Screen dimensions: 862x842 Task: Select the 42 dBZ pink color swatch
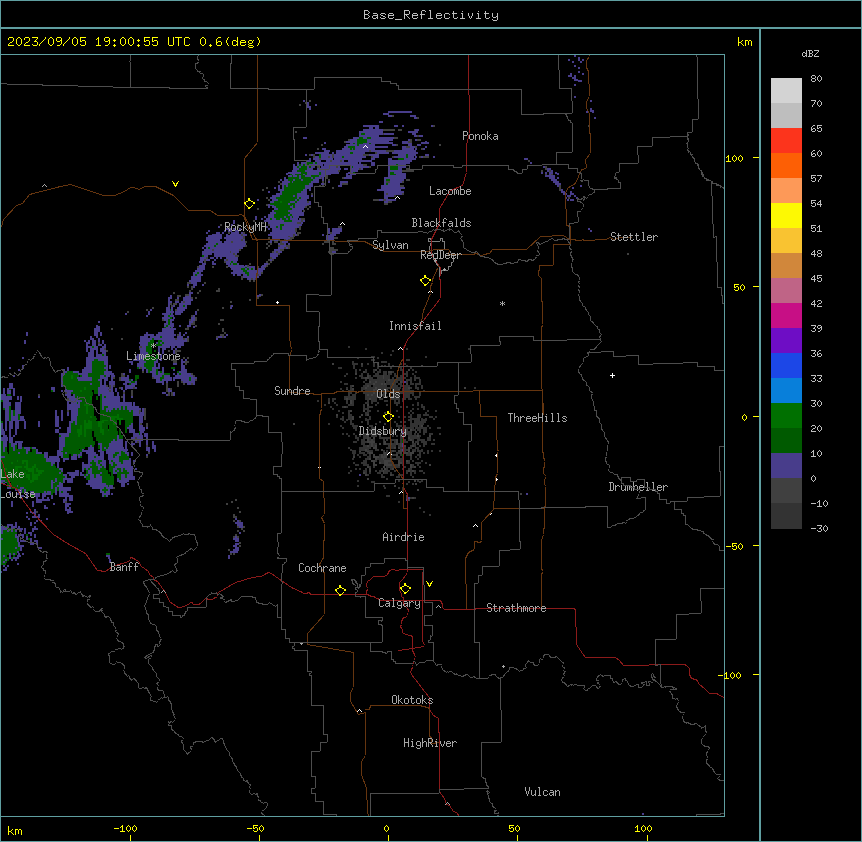coord(786,290)
